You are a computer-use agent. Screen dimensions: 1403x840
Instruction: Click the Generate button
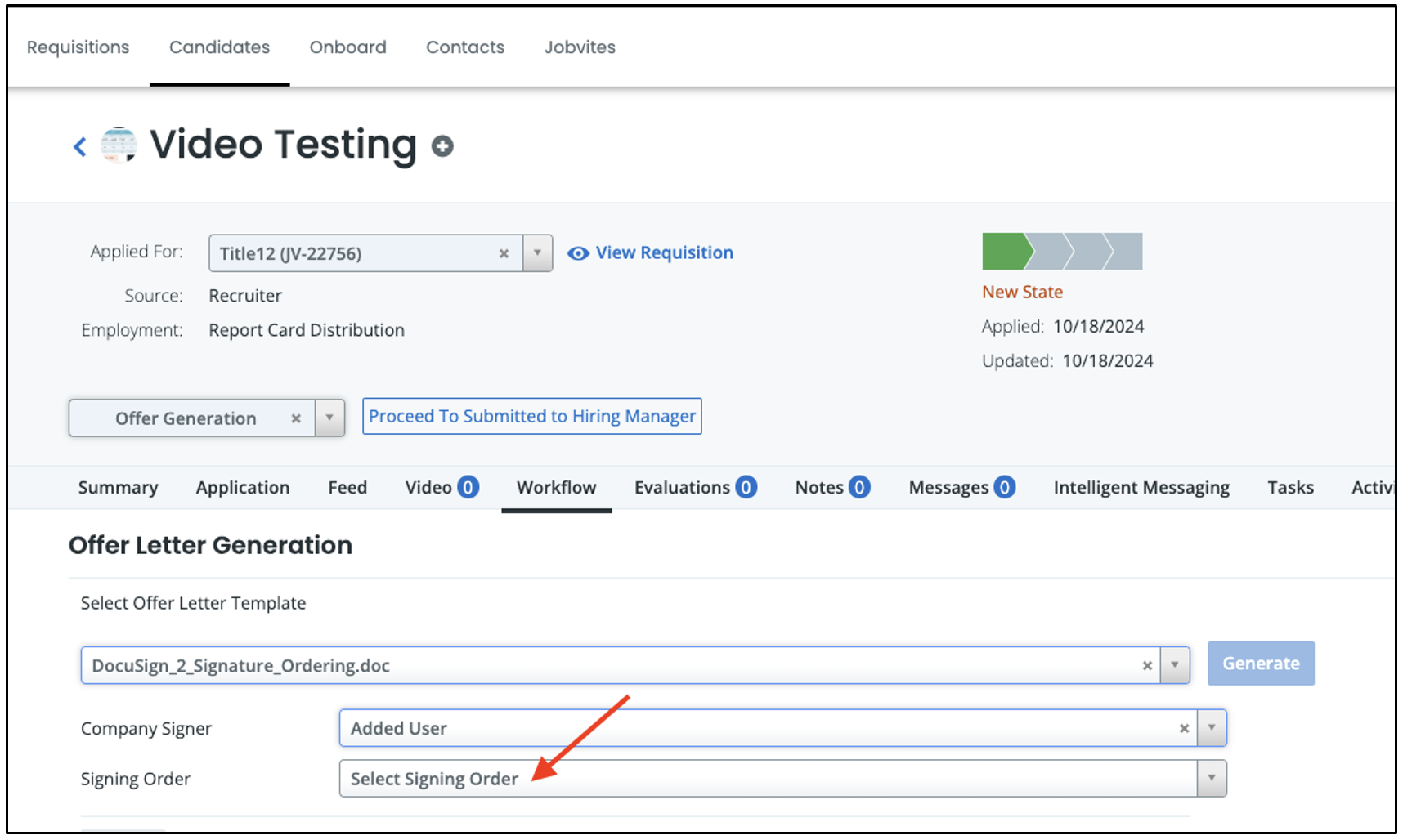point(1261,664)
